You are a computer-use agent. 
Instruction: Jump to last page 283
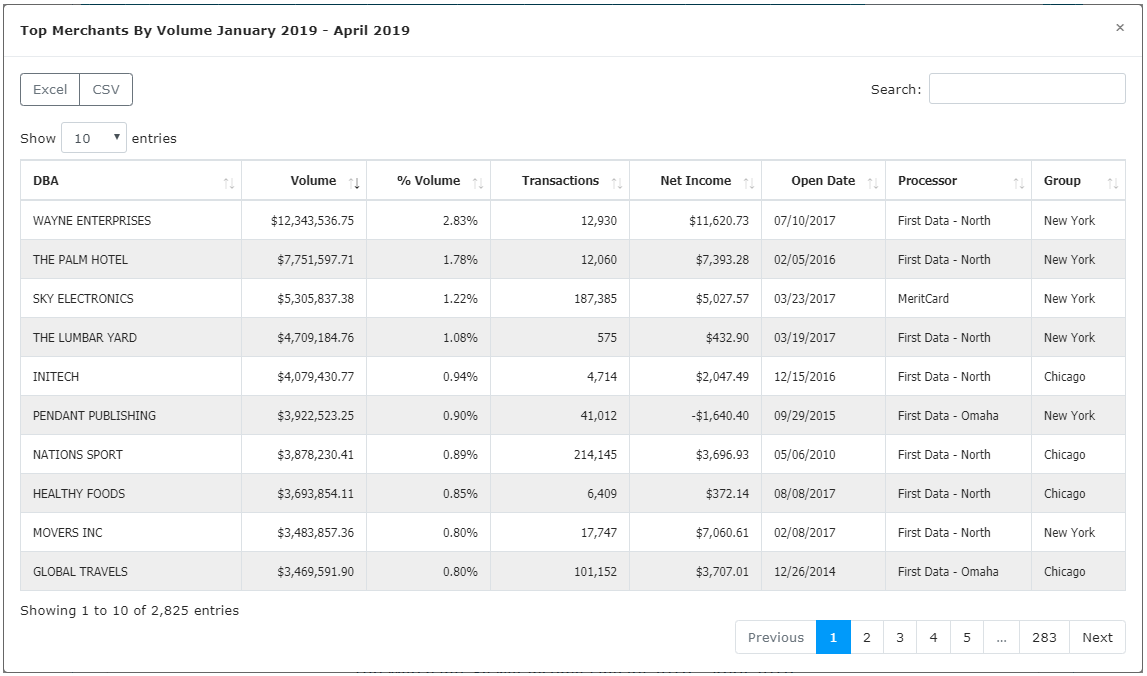(1045, 637)
